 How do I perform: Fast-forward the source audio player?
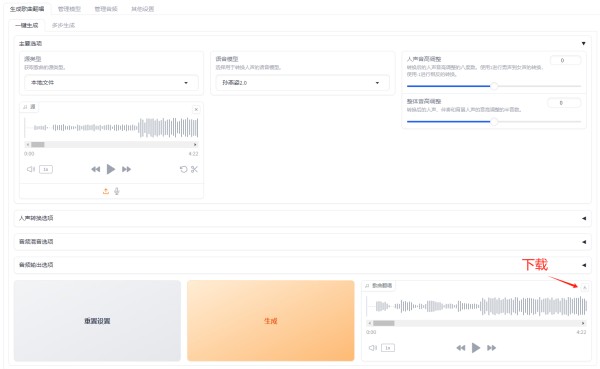pos(126,169)
